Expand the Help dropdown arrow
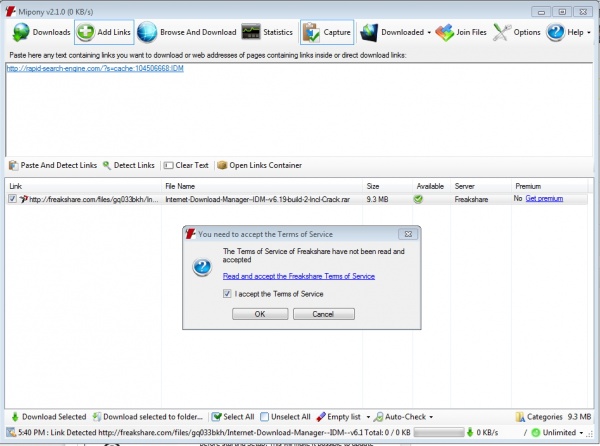Viewport: 600px width, 446px height. [589, 33]
